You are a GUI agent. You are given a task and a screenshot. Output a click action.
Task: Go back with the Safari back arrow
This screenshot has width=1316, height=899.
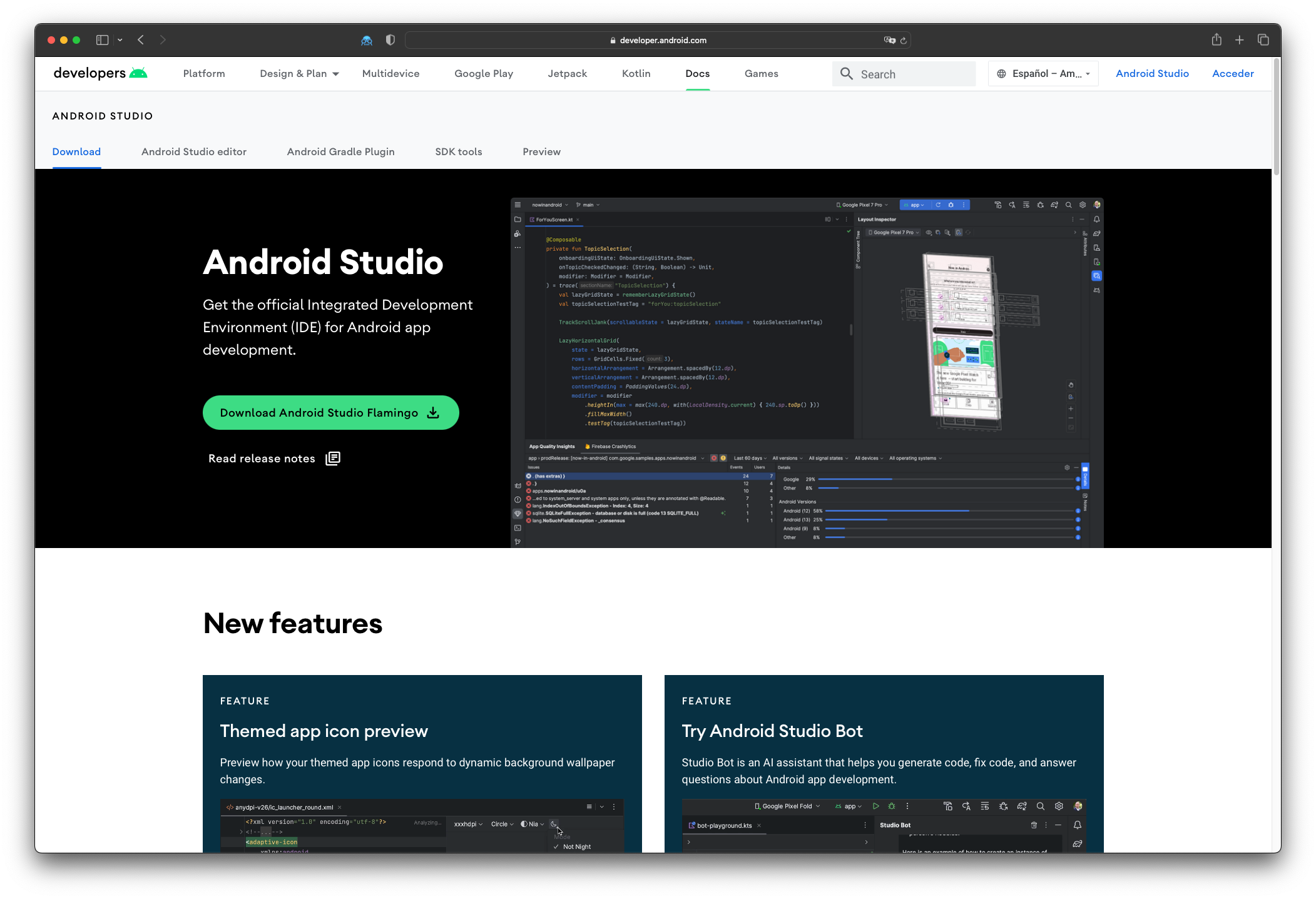[x=141, y=40]
